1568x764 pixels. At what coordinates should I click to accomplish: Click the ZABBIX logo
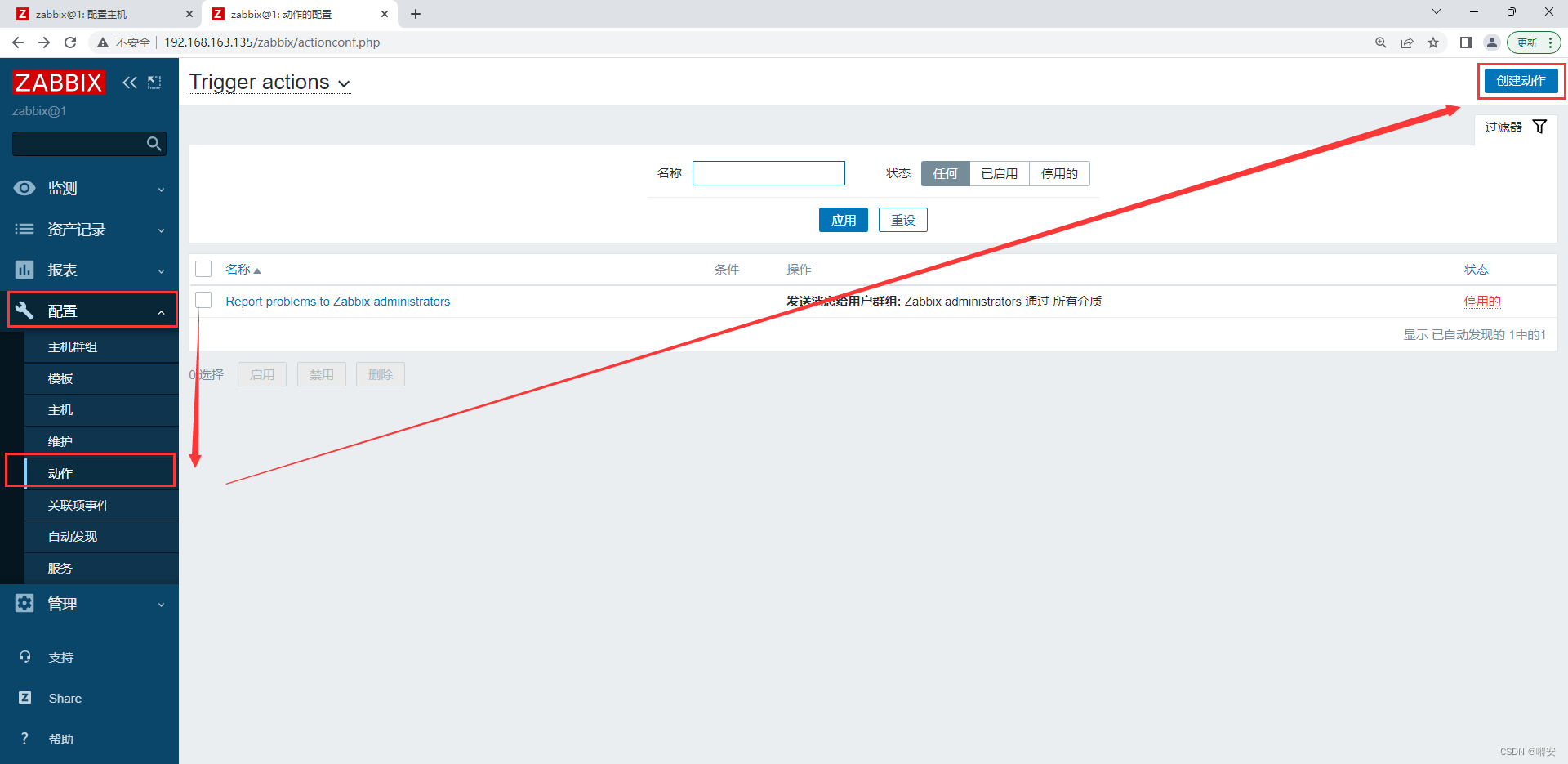pos(58,83)
